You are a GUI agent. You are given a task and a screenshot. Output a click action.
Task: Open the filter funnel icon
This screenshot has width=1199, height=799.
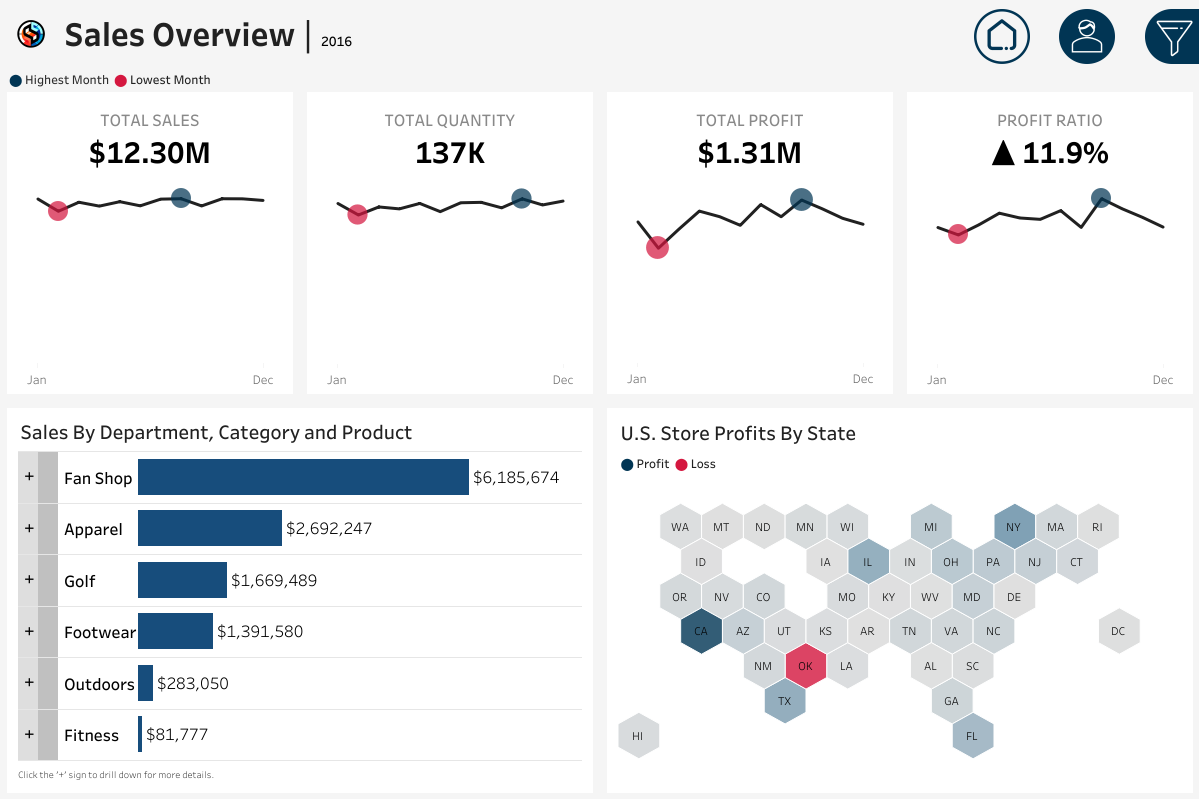[1172, 37]
